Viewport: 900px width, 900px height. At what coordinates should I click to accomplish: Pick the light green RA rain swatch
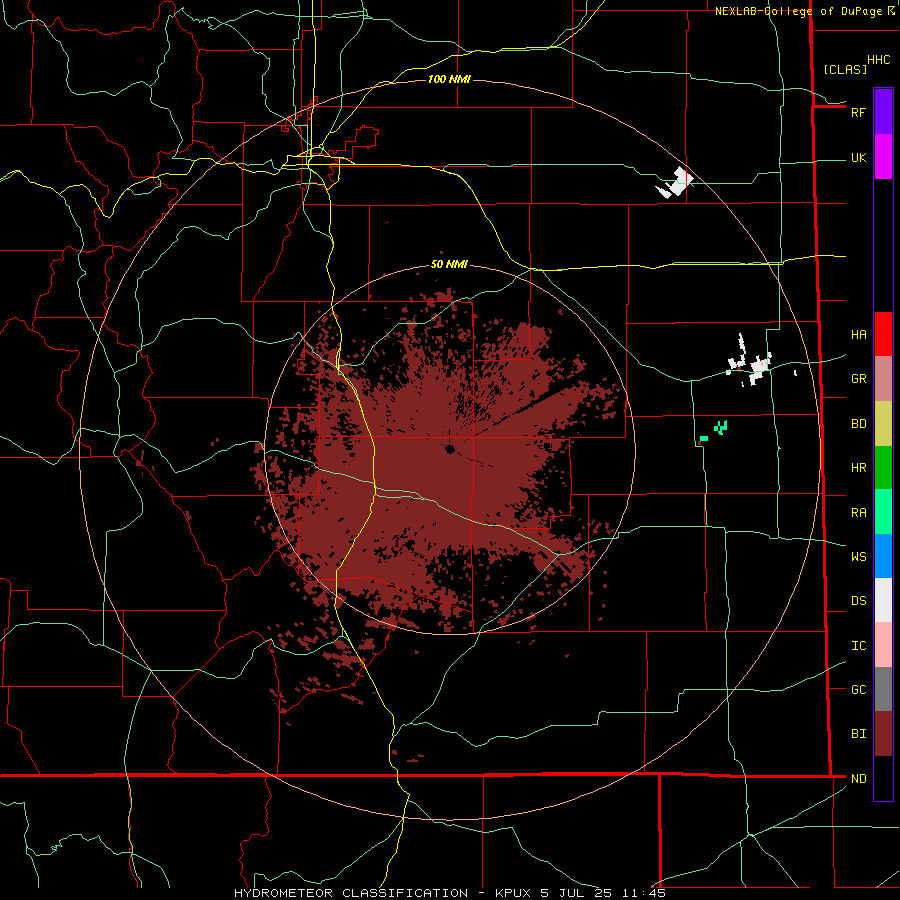(x=883, y=512)
